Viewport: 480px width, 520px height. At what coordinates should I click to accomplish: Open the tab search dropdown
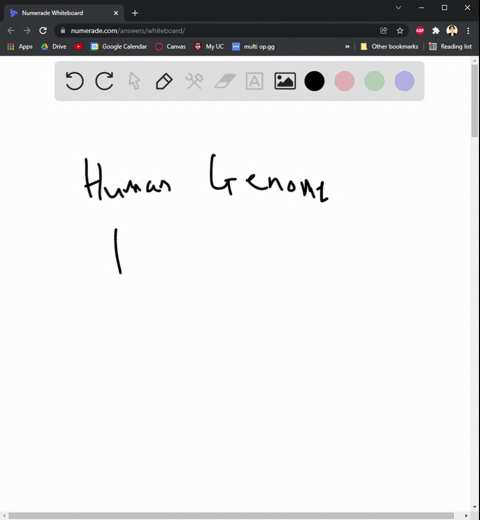point(398,7)
